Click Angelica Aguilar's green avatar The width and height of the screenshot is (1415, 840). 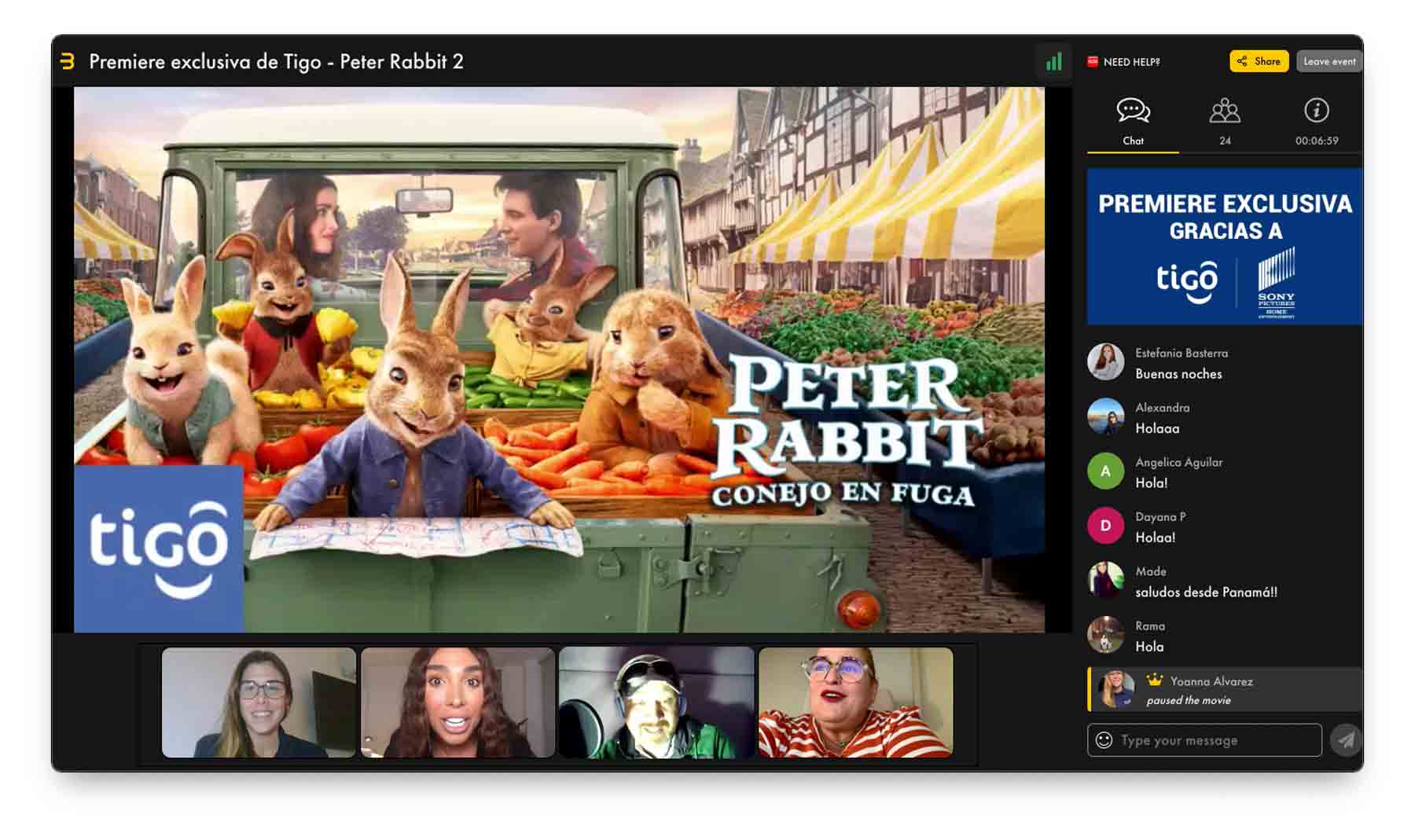(1105, 471)
